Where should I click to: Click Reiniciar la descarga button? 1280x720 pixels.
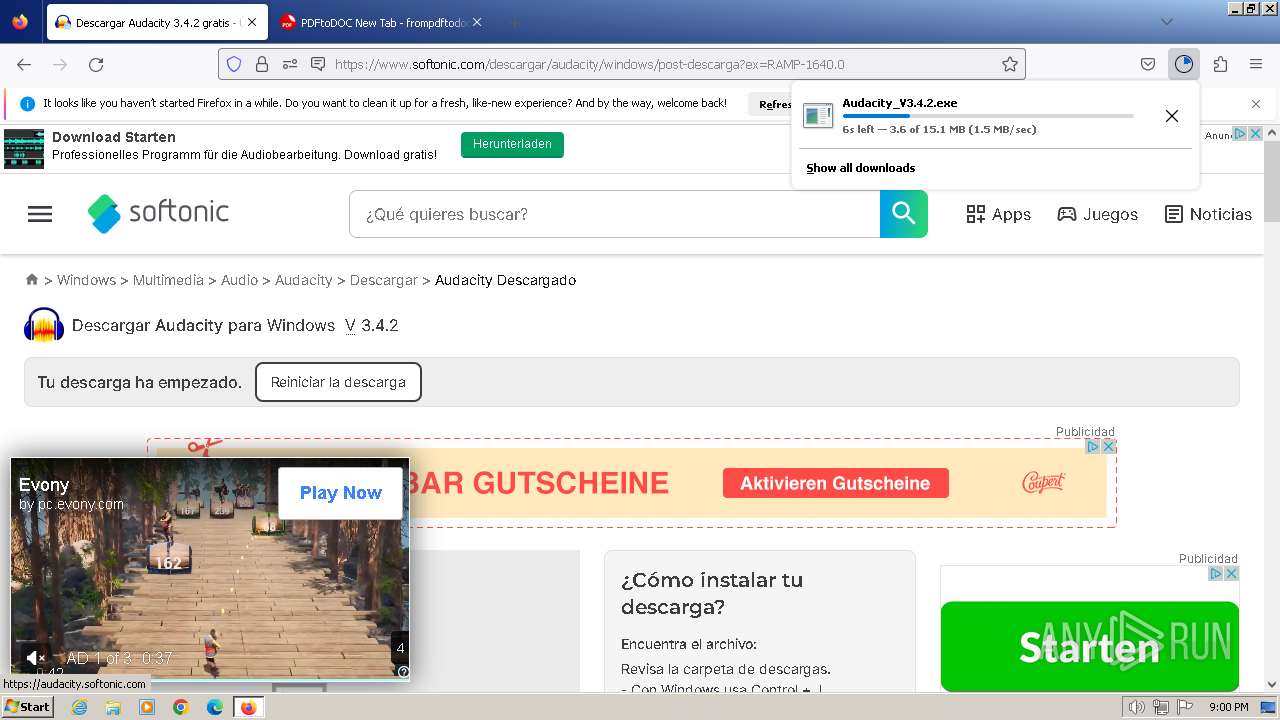pyautogui.click(x=338, y=382)
